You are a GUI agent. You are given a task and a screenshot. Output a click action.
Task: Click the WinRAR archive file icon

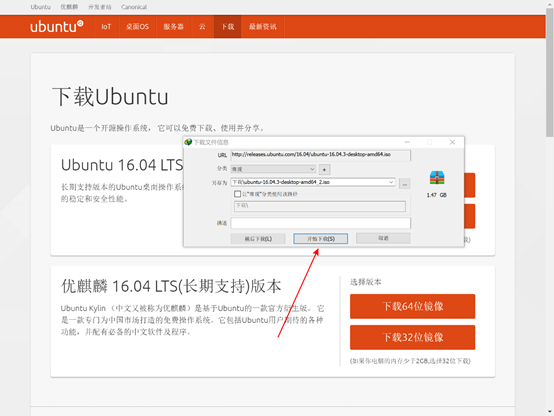[437, 177]
